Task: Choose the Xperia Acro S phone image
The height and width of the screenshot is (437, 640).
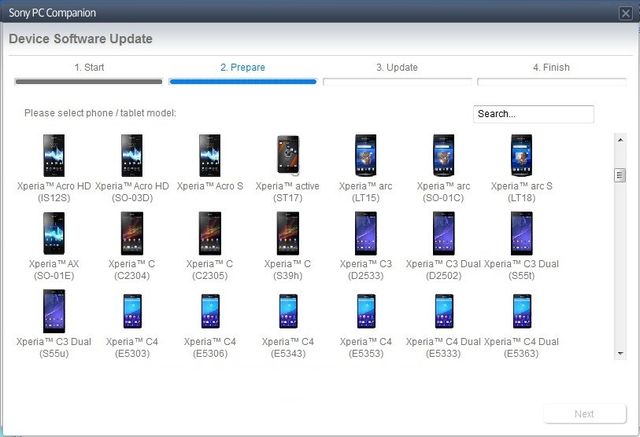Action: click(210, 155)
